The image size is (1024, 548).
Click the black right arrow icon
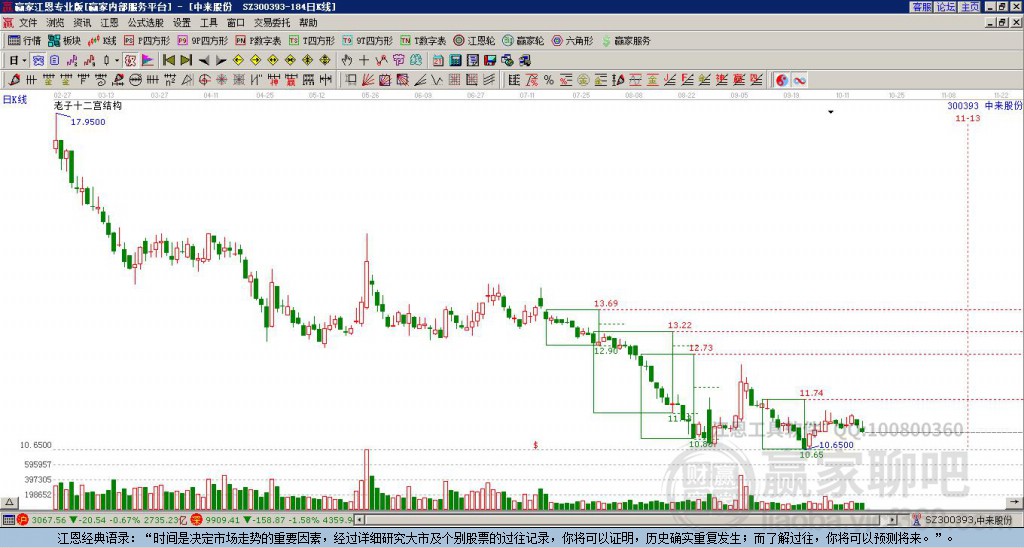[x=221, y=61]
